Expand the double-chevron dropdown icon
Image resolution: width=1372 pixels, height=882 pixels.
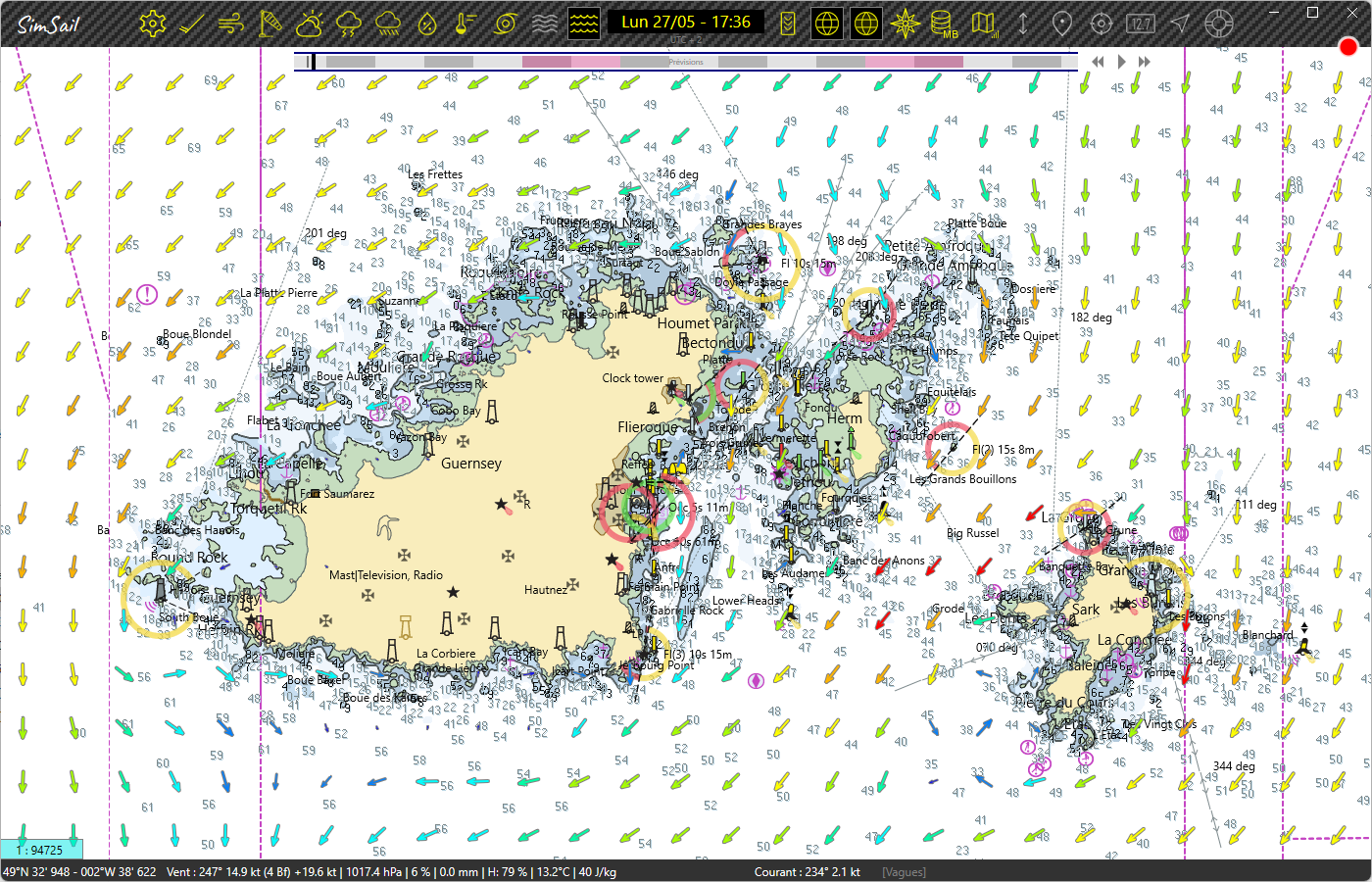[788, 24]
